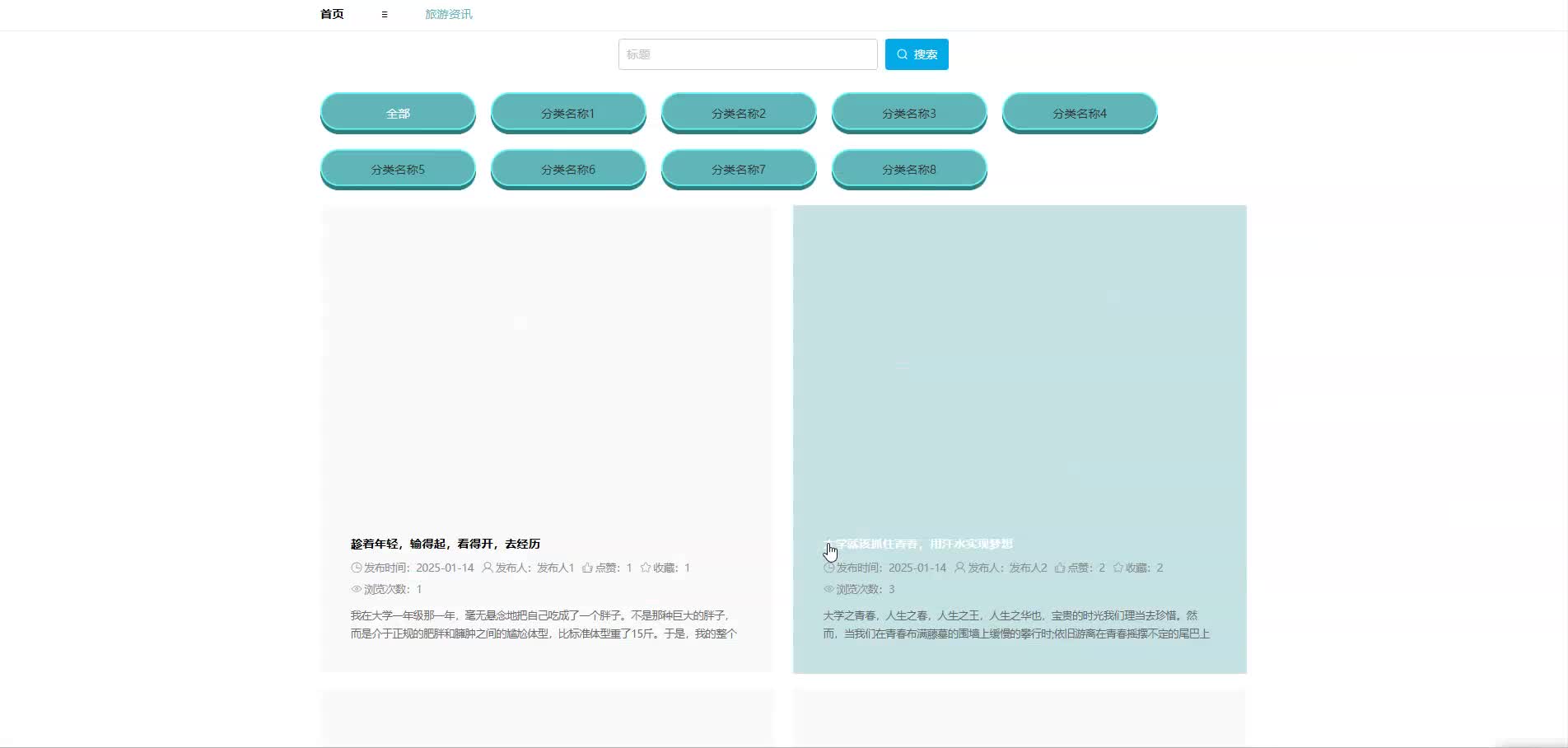This screenshot has width=1568, height=748.
Task: Click the user icon next to 发布人1
Action: point(488,568)
